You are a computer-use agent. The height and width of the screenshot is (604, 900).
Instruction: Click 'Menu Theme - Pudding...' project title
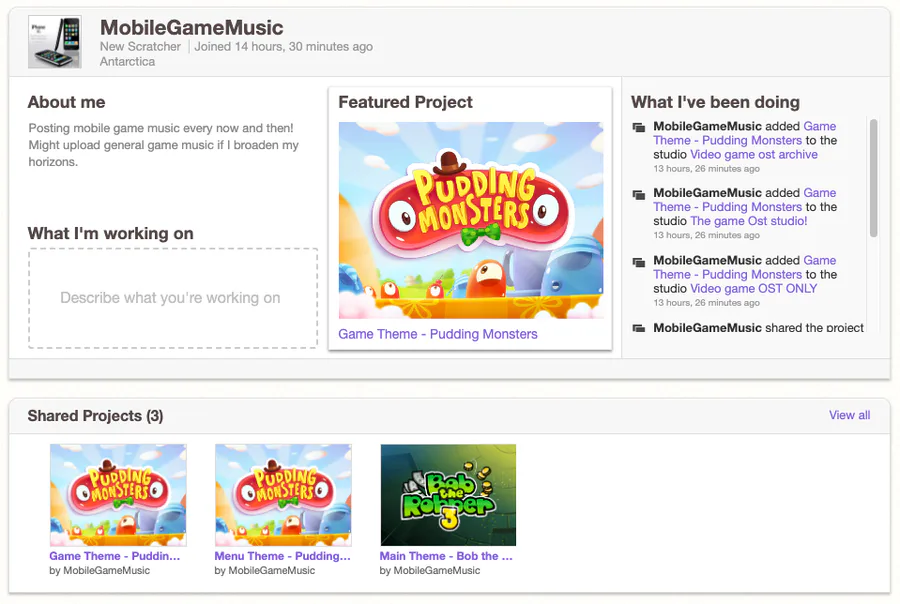[x=282, y=556]
